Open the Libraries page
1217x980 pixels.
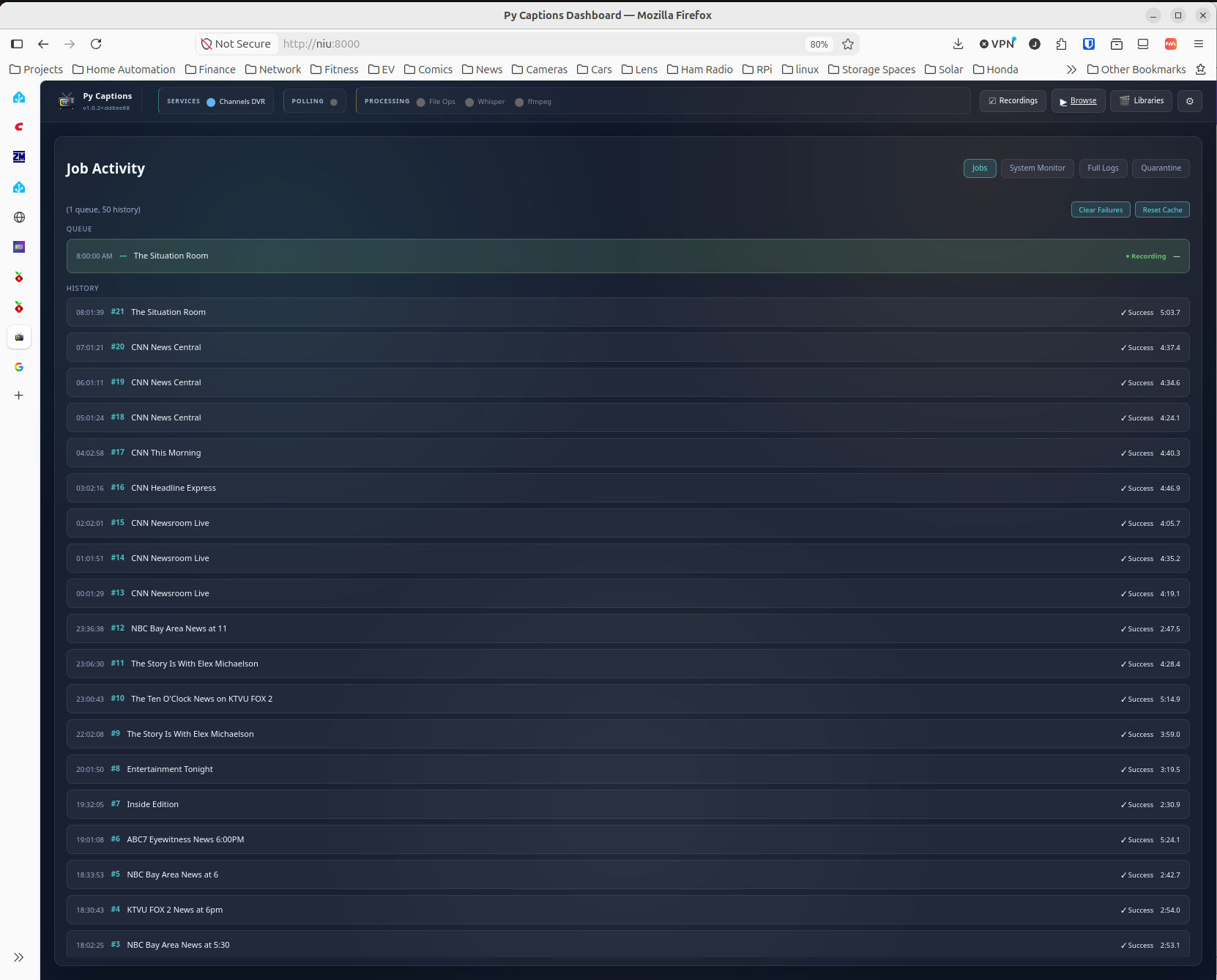[1142, 101]
